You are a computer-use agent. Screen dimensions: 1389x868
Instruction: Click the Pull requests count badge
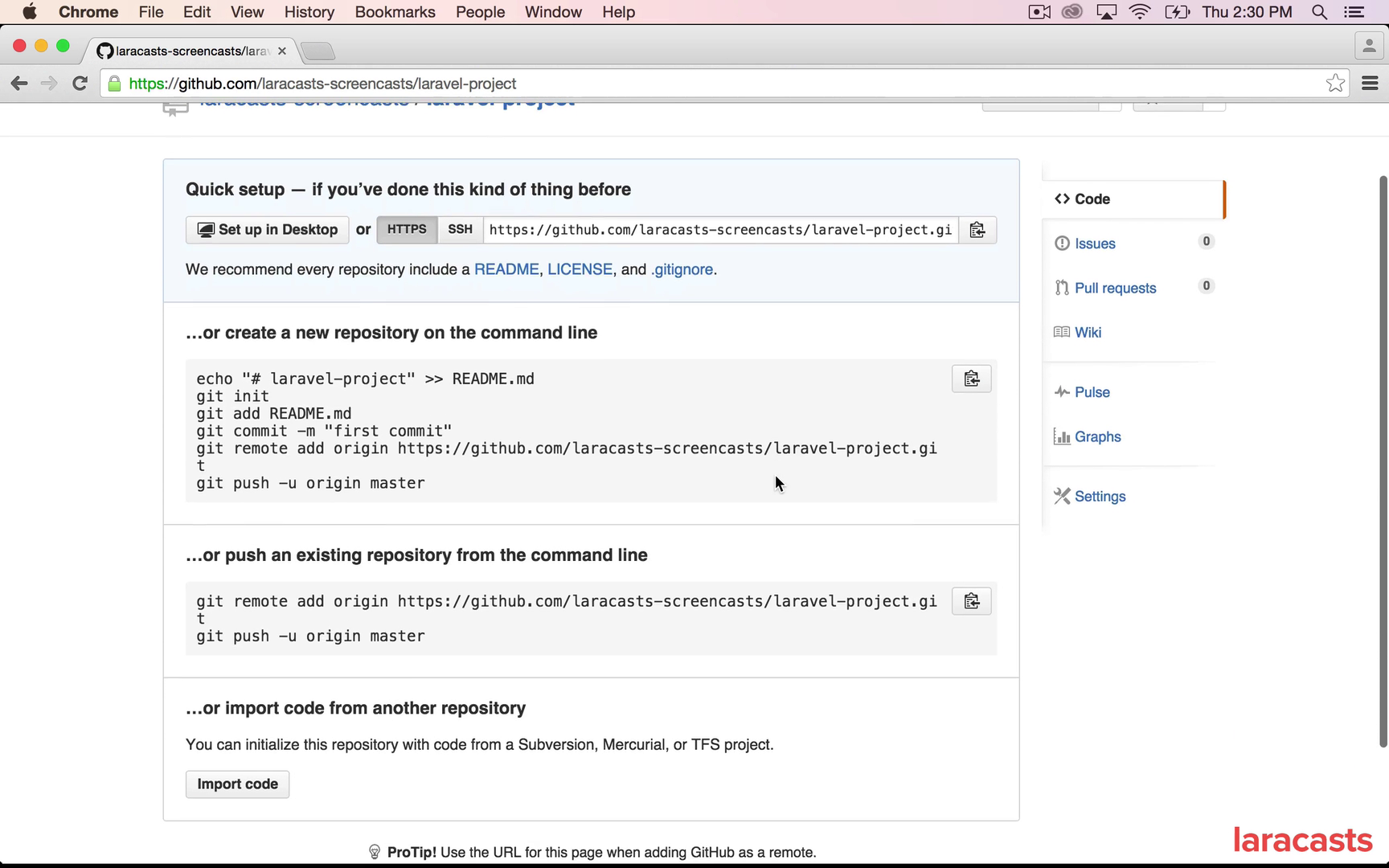coord(1206,286)
